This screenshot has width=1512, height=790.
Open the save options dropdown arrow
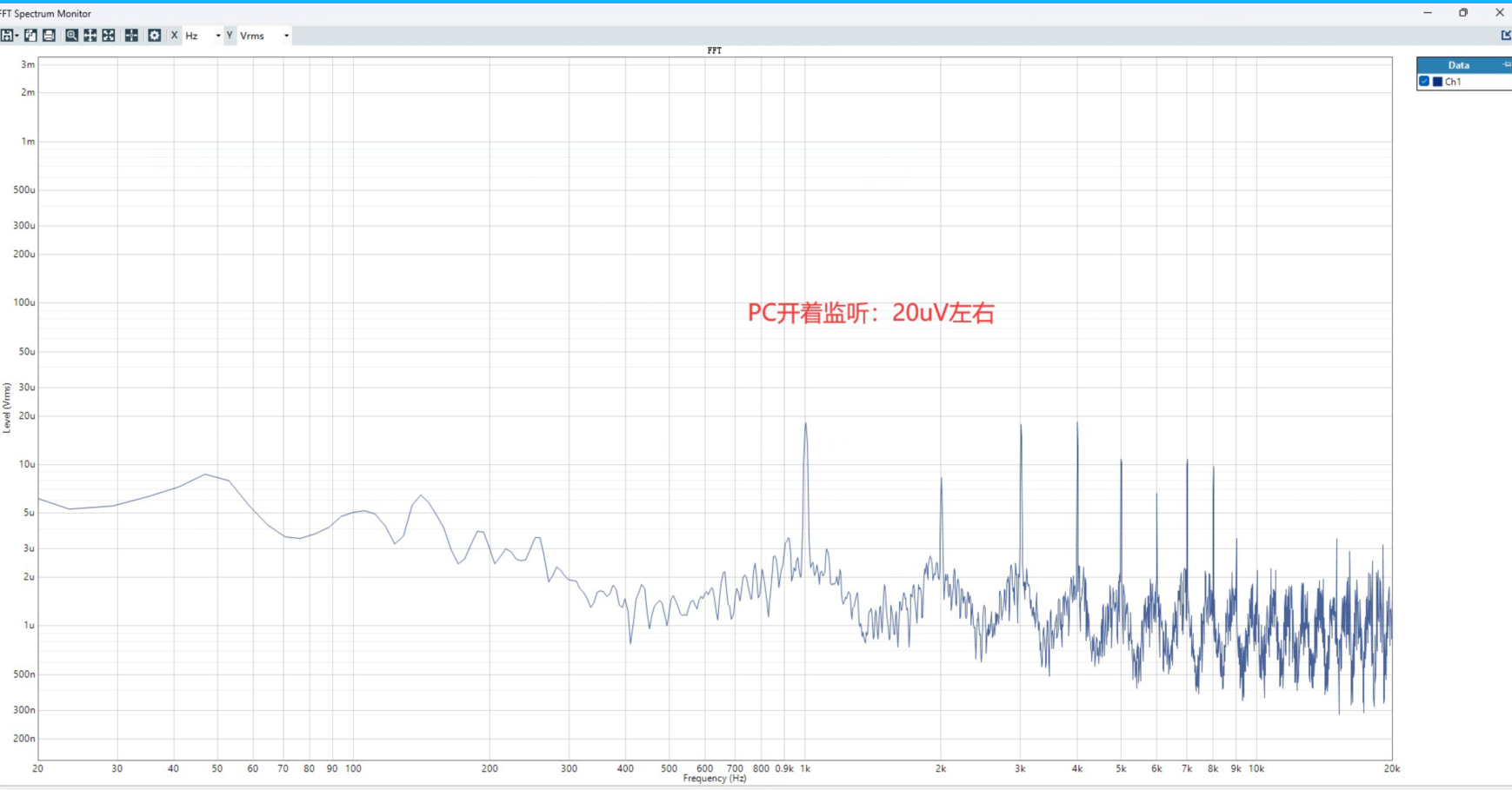[x=17, y=36]
